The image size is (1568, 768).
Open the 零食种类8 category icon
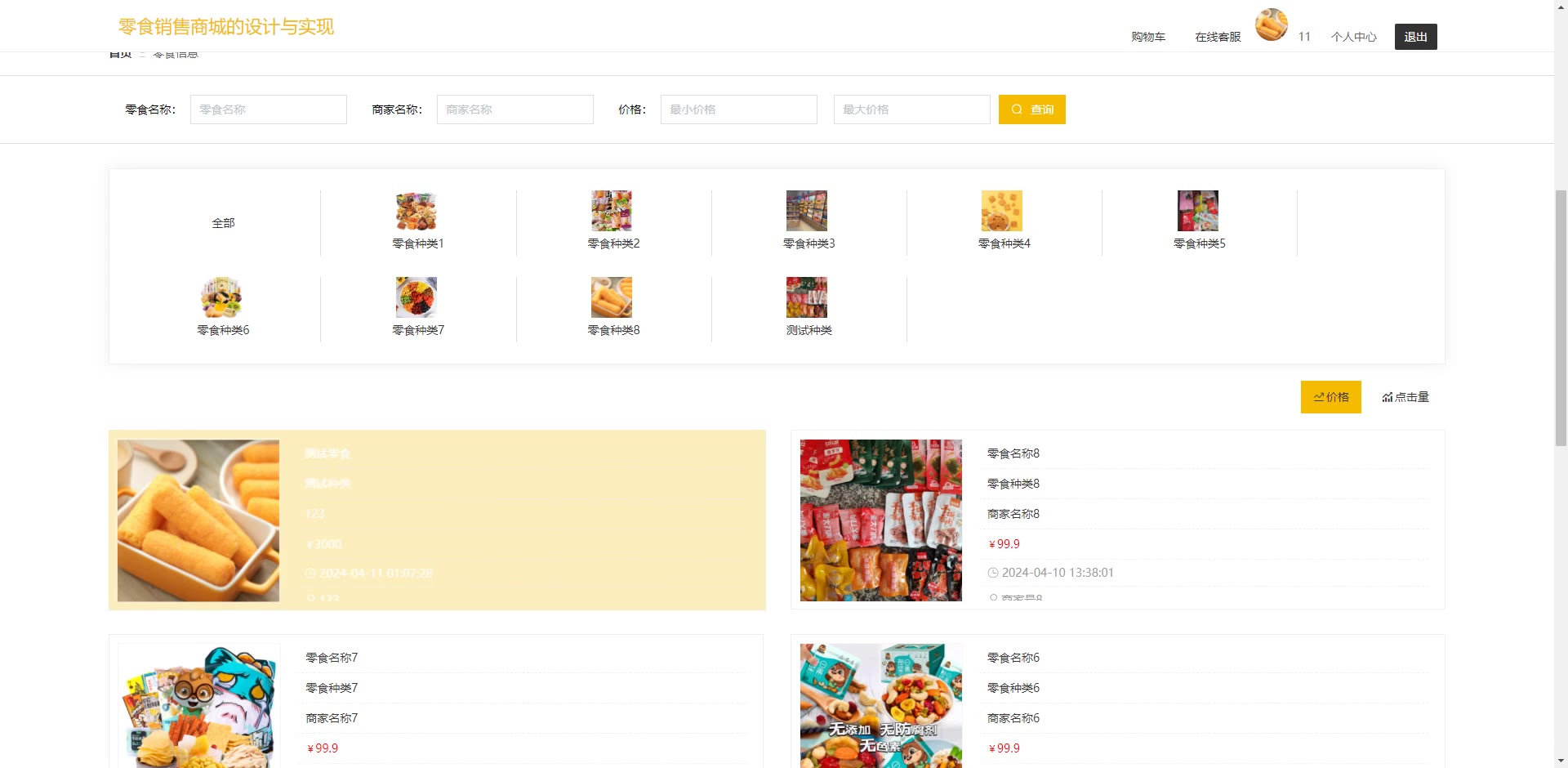pyautogui.click(x=612, y=297)
